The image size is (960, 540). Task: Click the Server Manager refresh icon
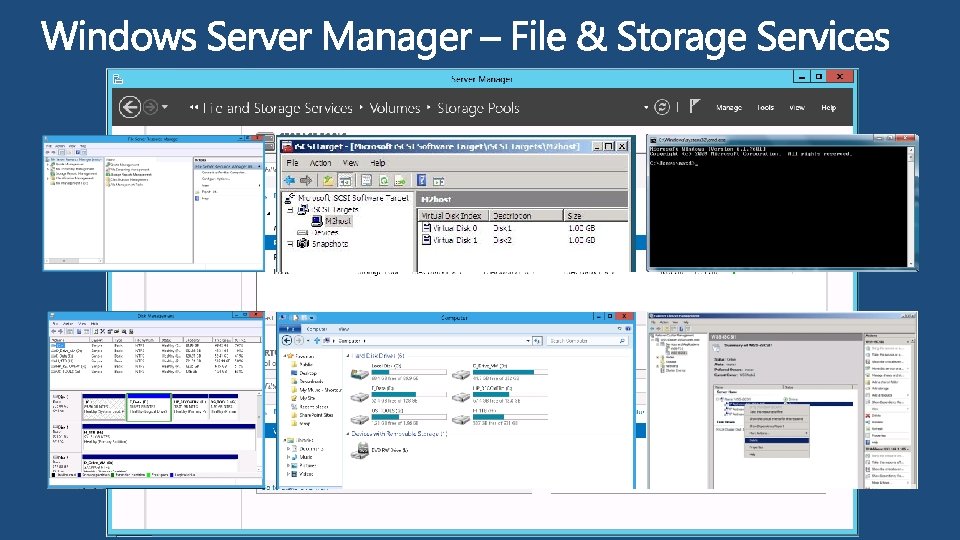point(662,107)
